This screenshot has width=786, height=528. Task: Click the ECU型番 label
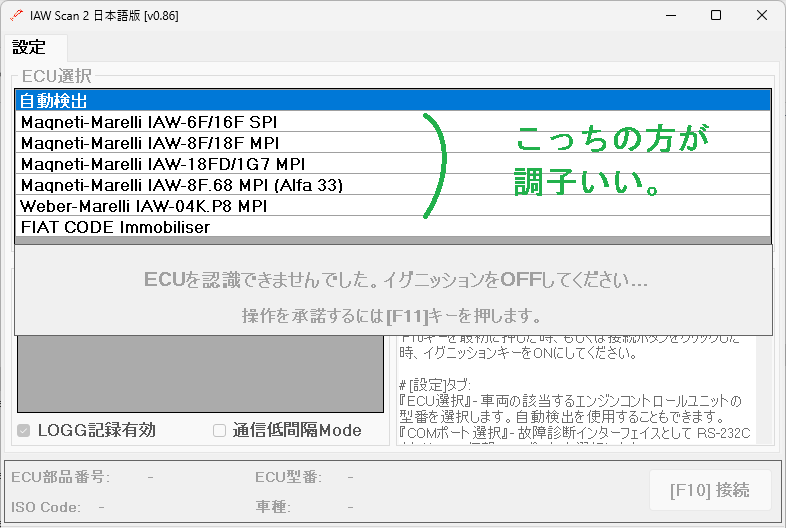(x=288, y=476)
